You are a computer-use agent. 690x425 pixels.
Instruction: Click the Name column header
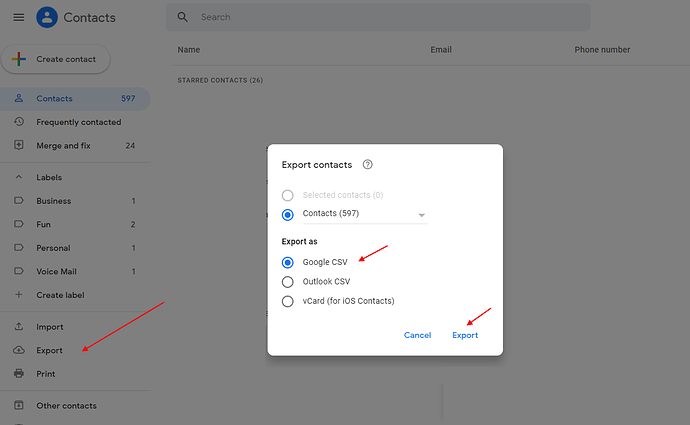189,50
